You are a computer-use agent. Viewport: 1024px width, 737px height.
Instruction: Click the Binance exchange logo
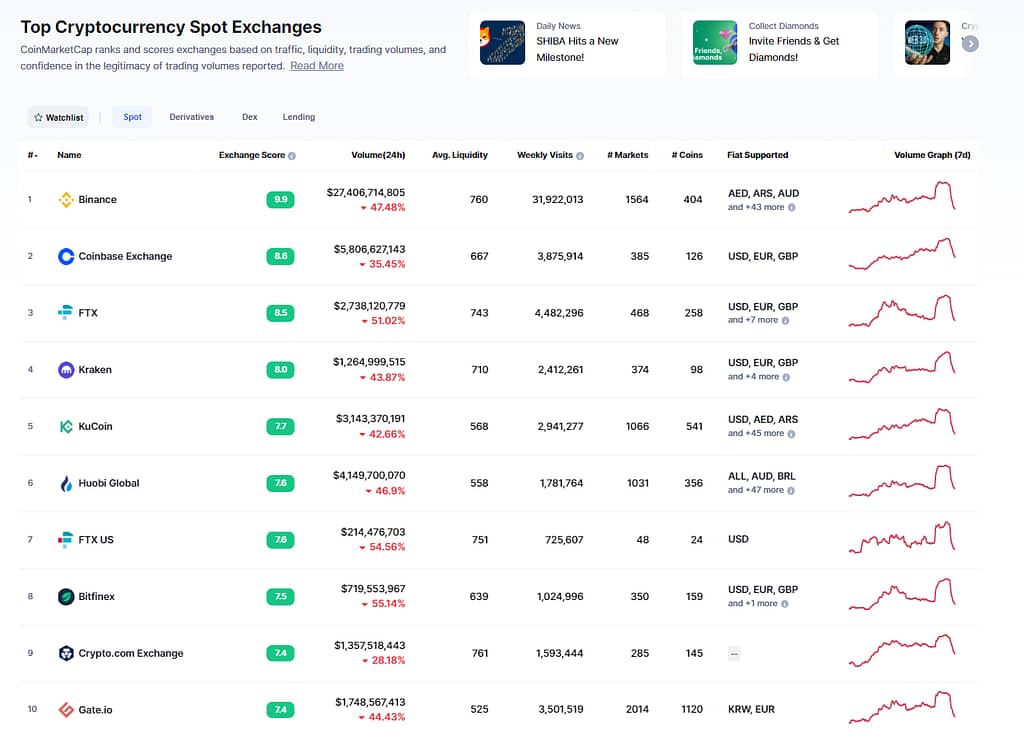pyautogui.click(x=66, y=200)
